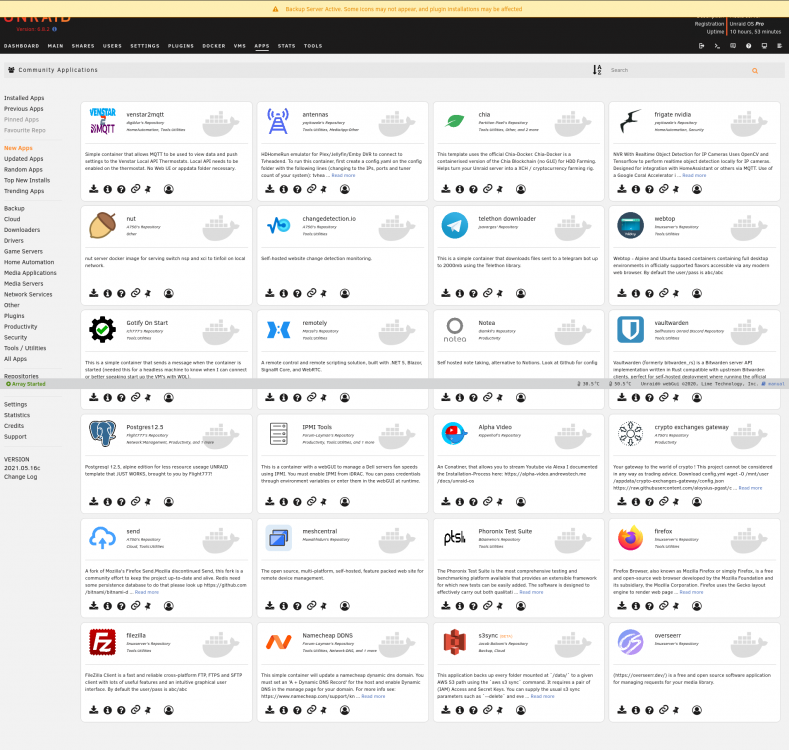View repository profile for changedetection.io
The width and height of the screenshot is (789, 750).
click(345, 293)
